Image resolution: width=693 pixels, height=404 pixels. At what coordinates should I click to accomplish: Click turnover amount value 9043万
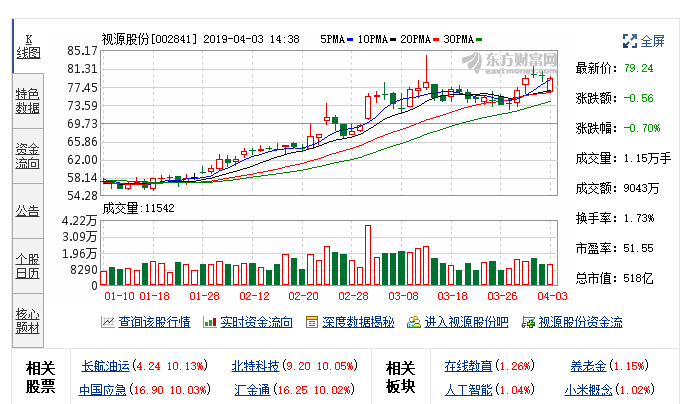tap(641, 188)
